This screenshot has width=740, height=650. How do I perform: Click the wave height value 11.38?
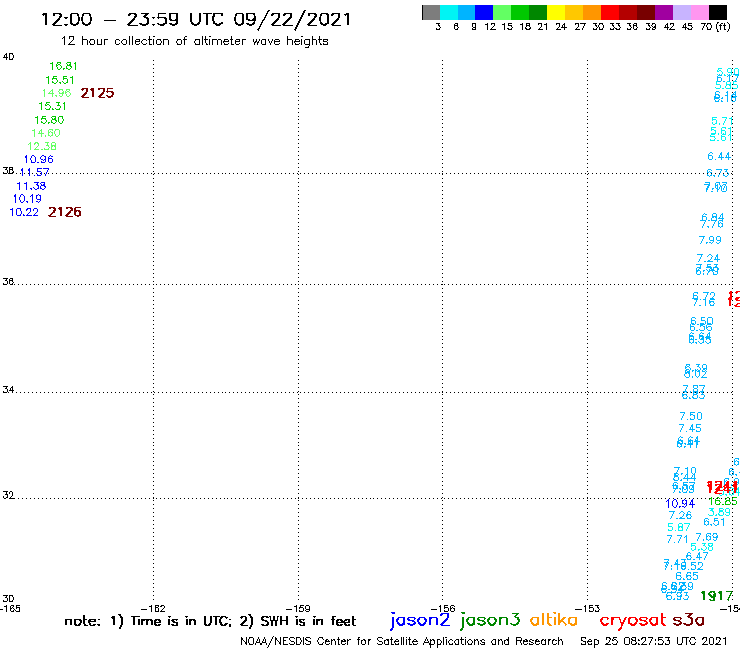click(x=31, y=186)
